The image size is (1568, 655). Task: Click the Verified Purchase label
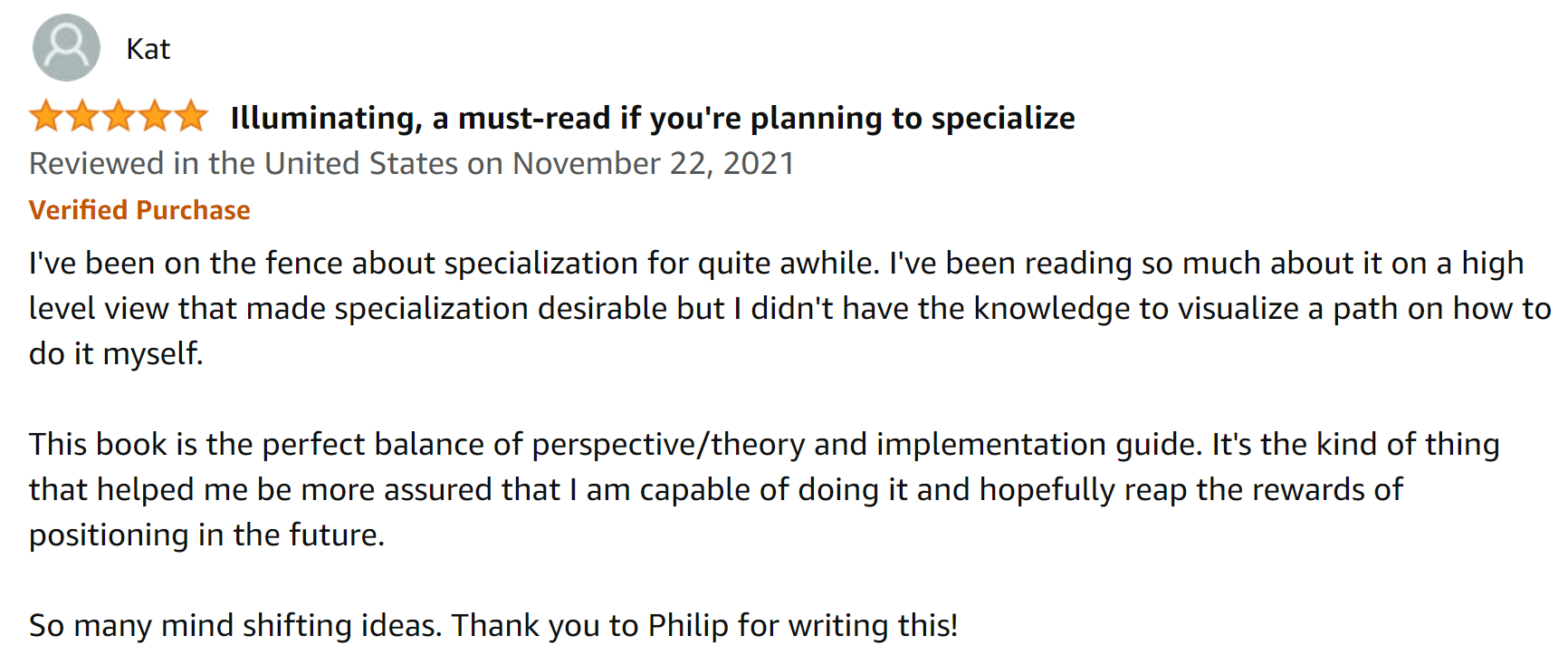(x=139, y=210)
